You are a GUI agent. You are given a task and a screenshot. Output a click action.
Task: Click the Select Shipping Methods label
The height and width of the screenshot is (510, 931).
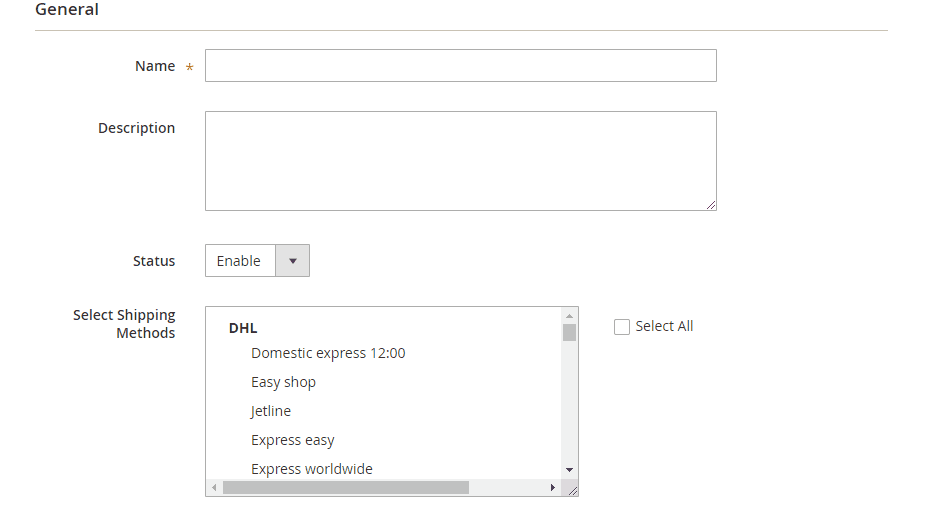pos(124,324)
